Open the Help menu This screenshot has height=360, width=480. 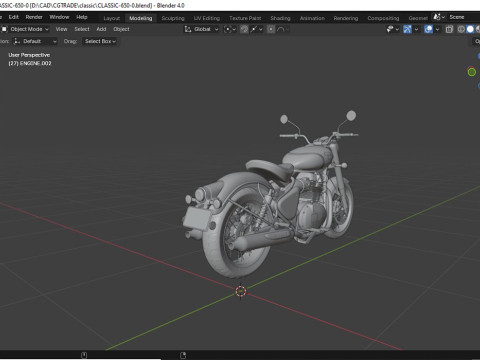coord(82,17)
